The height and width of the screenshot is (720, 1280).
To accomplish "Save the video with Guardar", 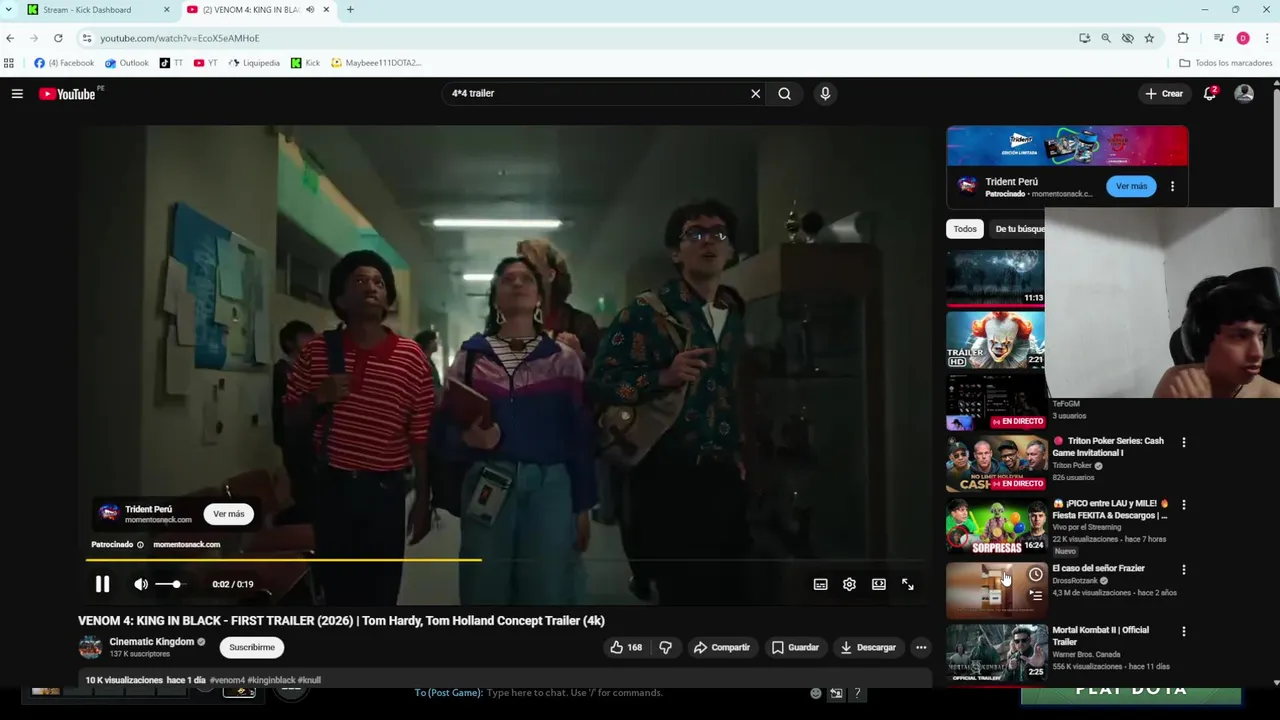I will pos(796,648).
